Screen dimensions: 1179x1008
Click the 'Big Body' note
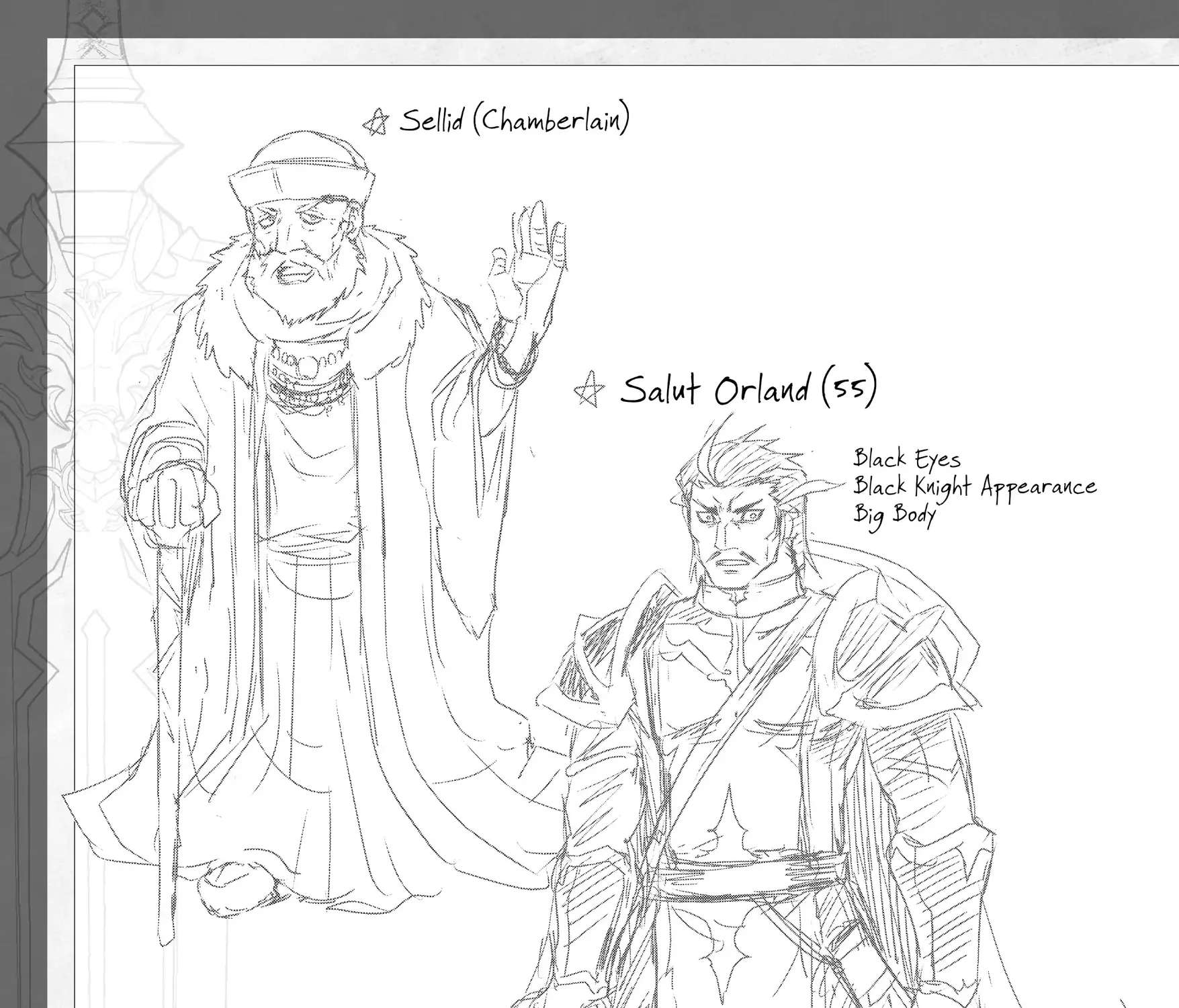[x=895, y=515]
